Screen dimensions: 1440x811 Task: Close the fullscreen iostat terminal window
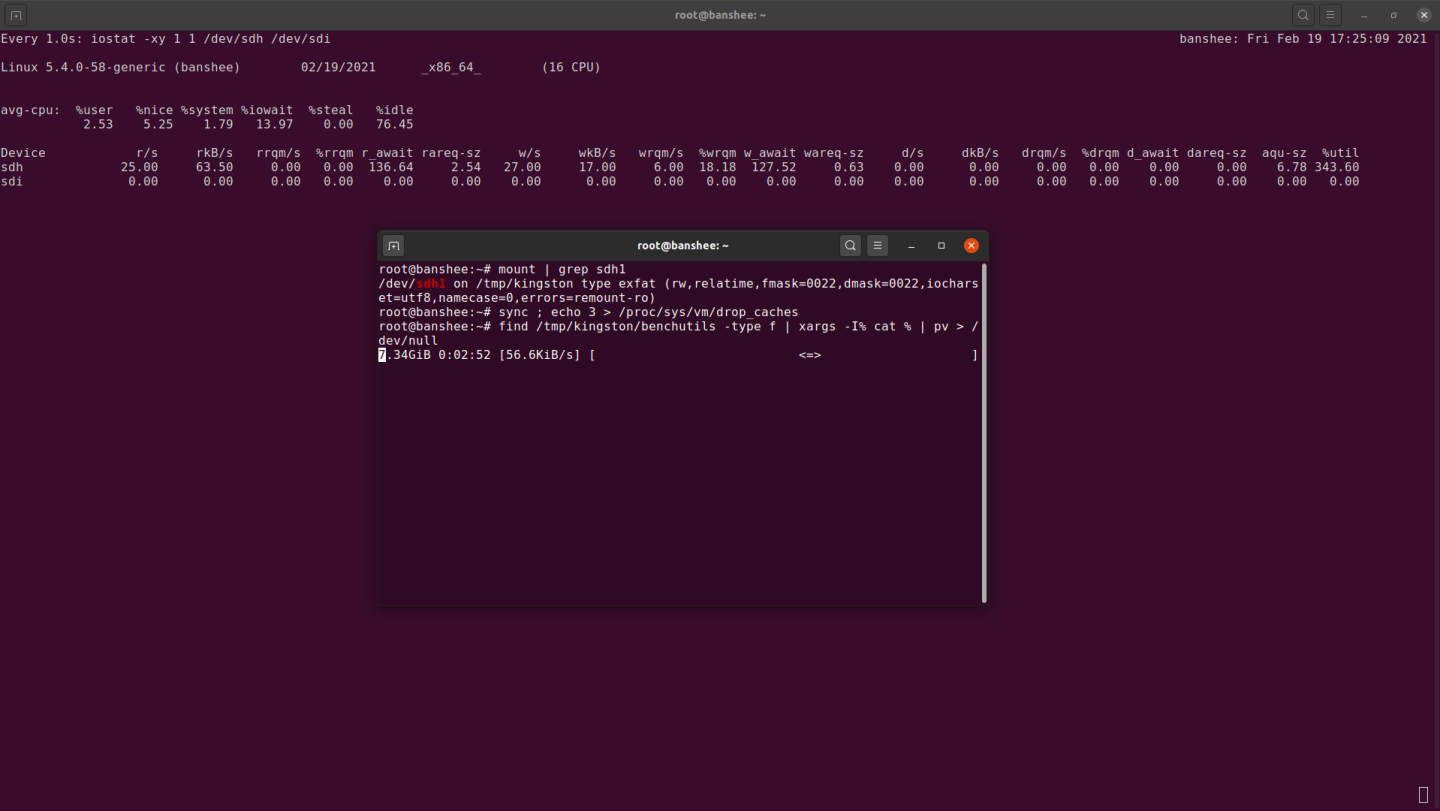1424,15
